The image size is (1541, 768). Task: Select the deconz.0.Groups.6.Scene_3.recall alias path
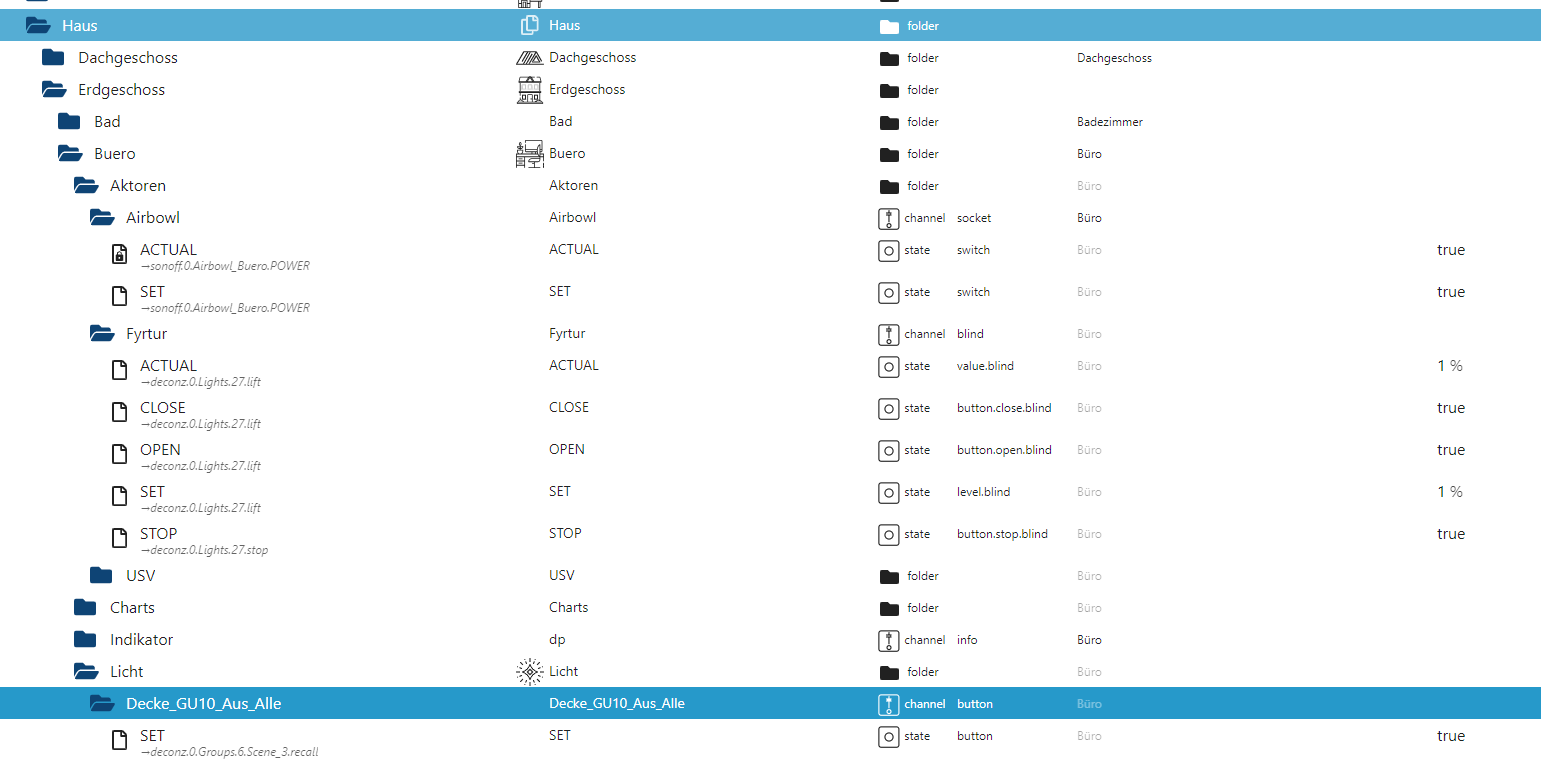click(x=229, y=752)
